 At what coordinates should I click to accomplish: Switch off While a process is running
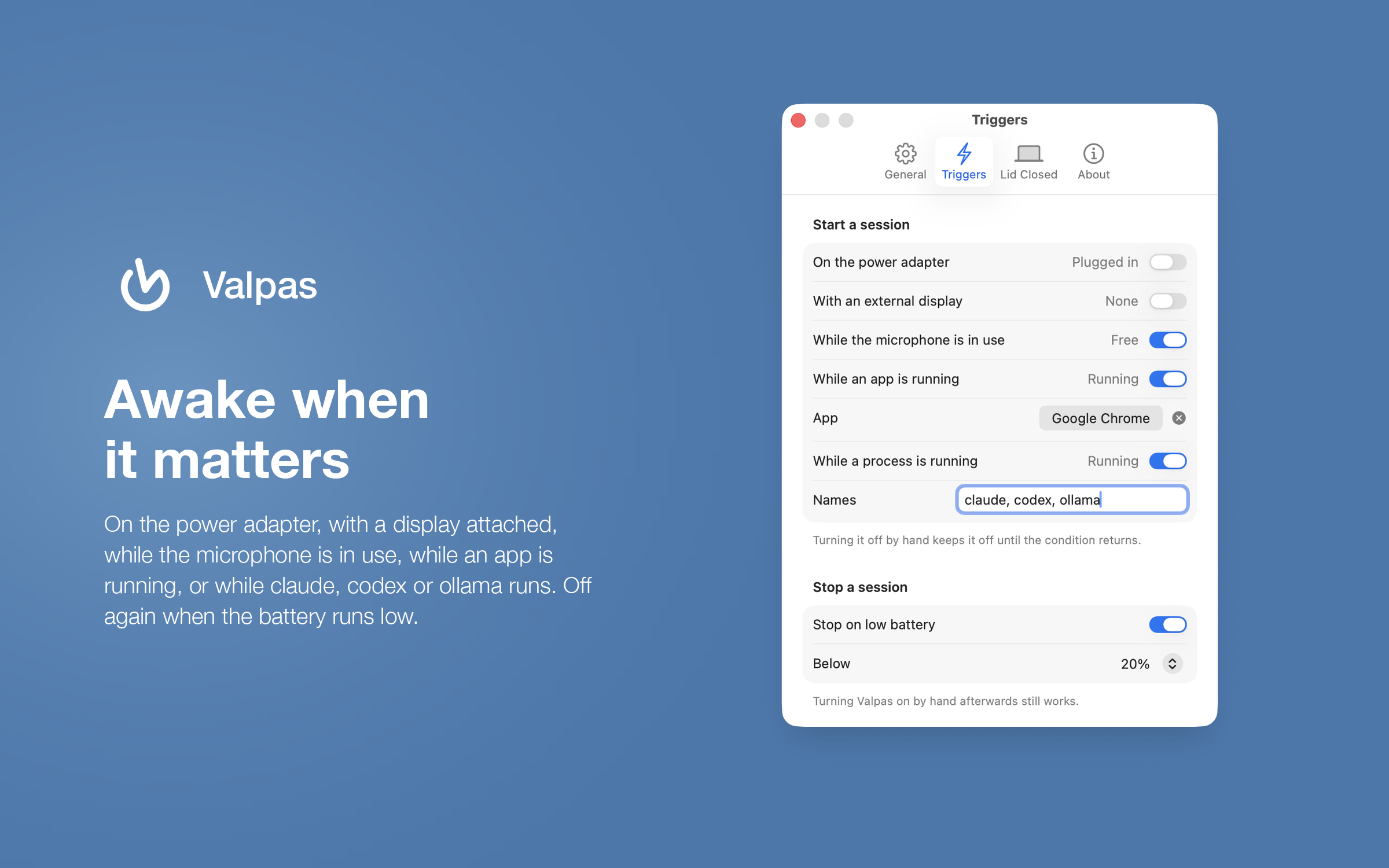click(1167, 461)
